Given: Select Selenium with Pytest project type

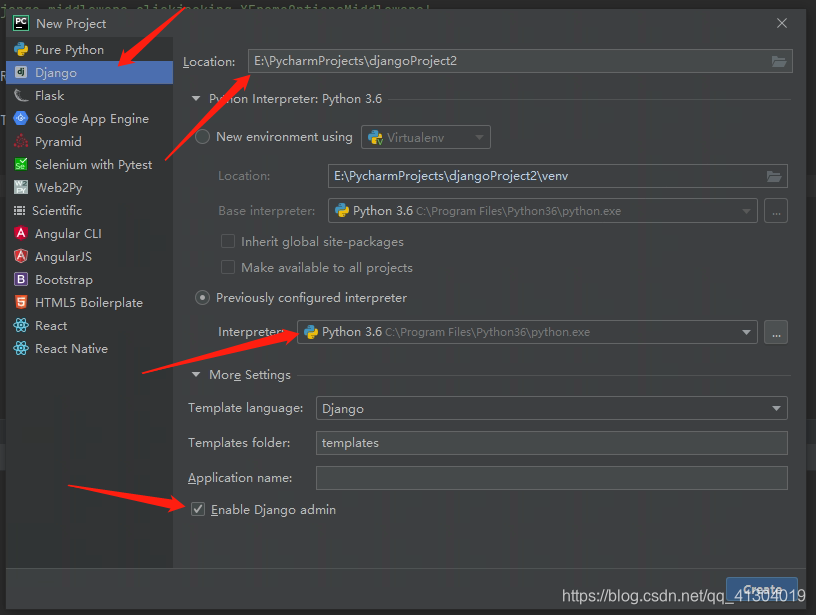Looking at the screenshot, I should [x=90, y=164].
